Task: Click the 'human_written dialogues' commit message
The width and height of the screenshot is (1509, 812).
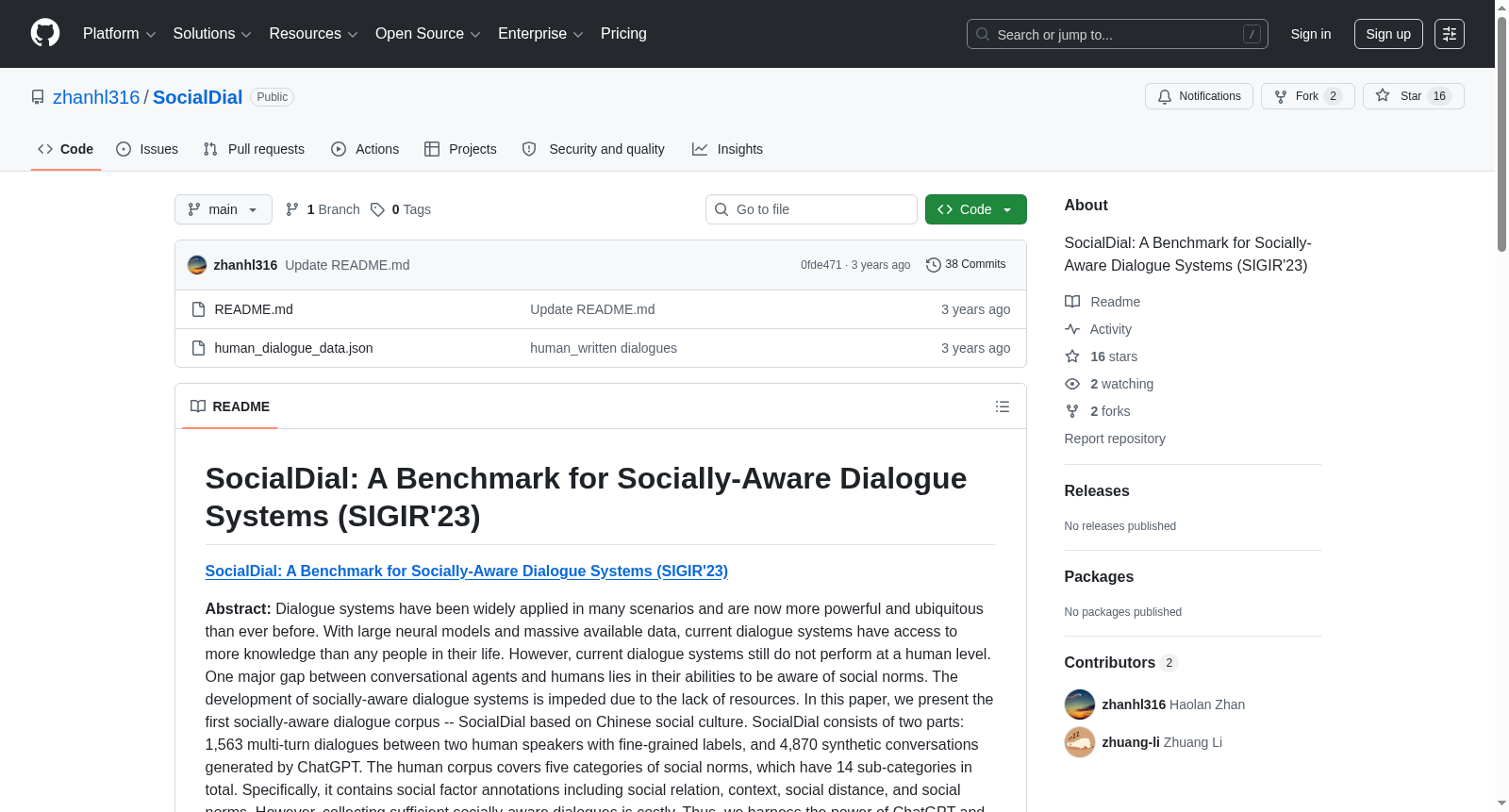Action: 604,348
